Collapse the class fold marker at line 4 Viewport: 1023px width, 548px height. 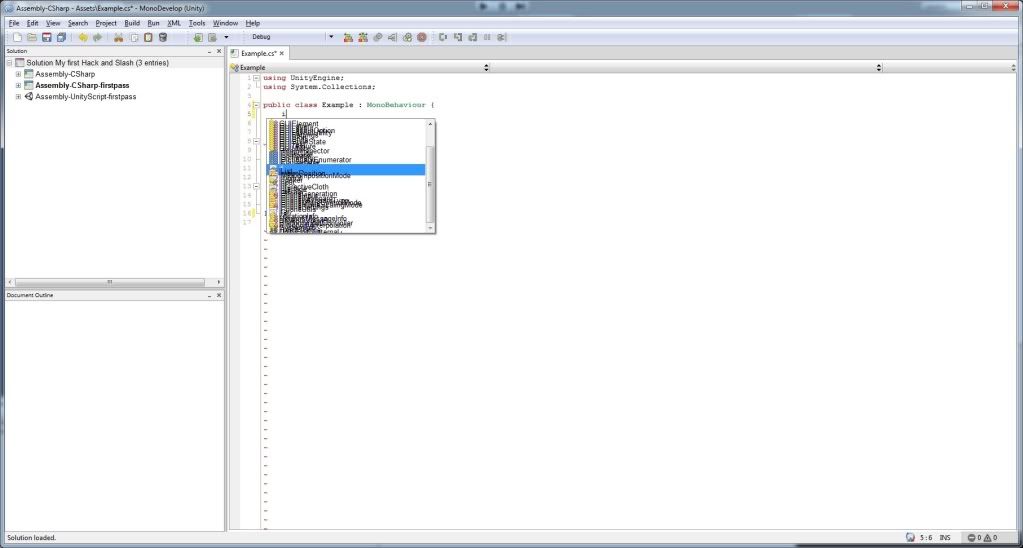(256, 105)
